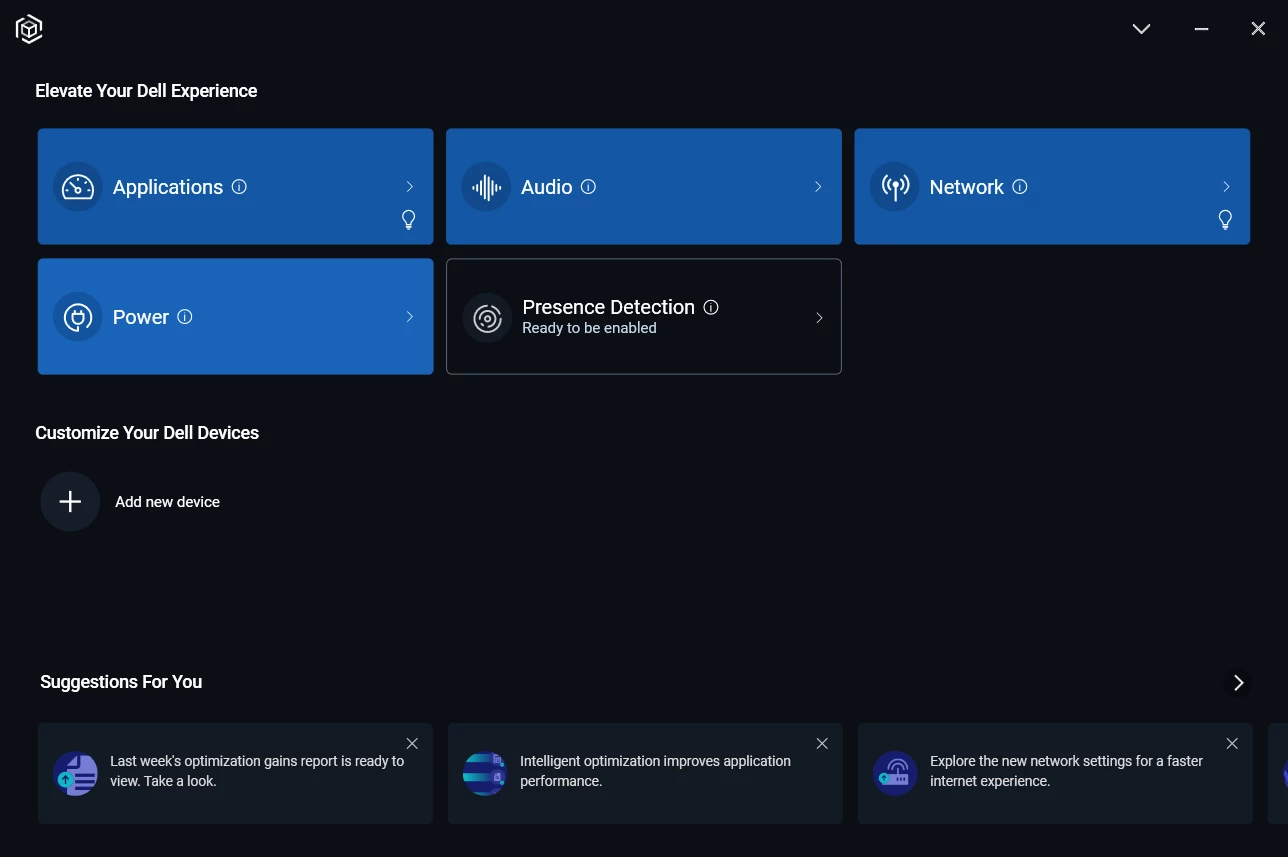Dismiss the optimization gains report suggestion
1288x857 pixels.
tap(412, 744)
